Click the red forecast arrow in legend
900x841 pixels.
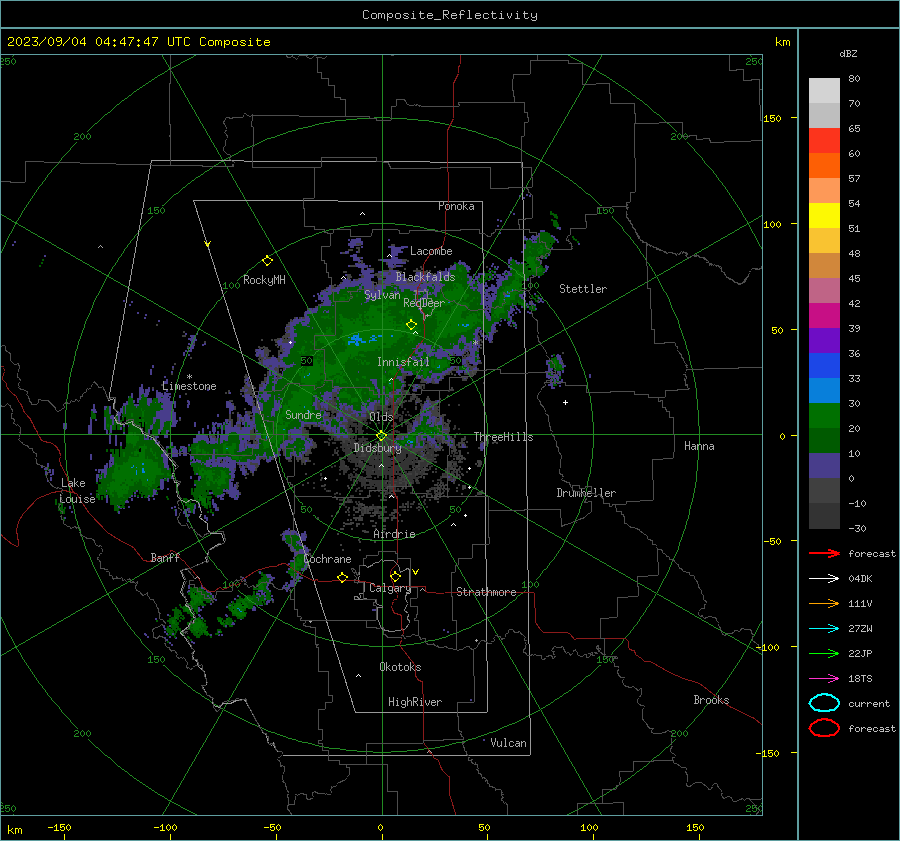tap(824, 553)
